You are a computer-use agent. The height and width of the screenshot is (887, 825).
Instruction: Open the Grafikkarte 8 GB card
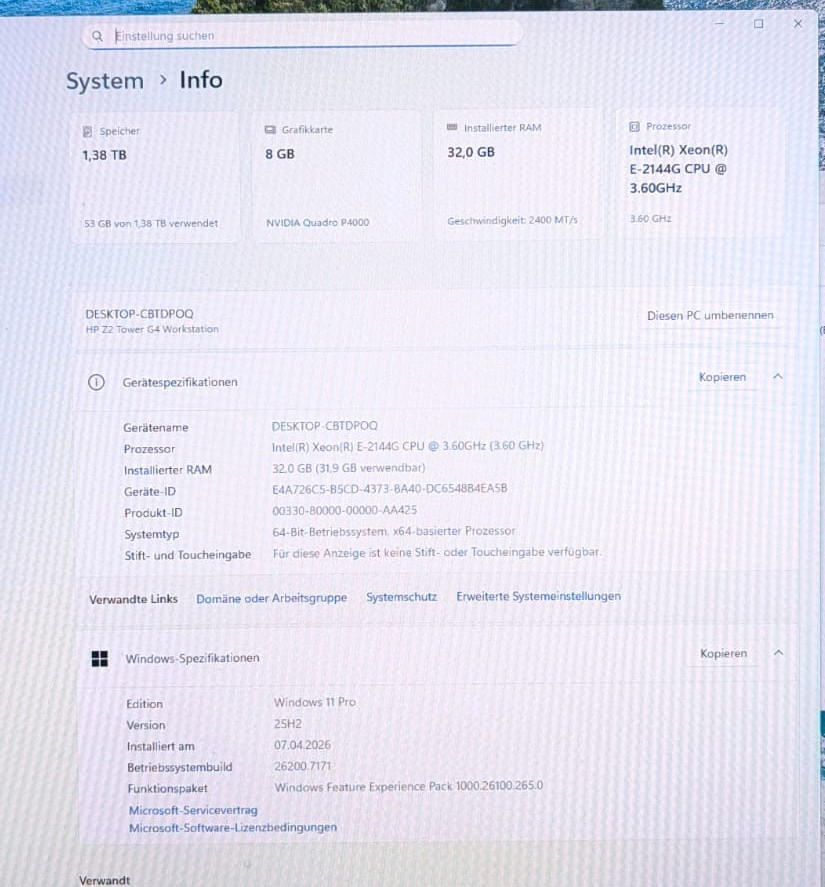(337, 176)
